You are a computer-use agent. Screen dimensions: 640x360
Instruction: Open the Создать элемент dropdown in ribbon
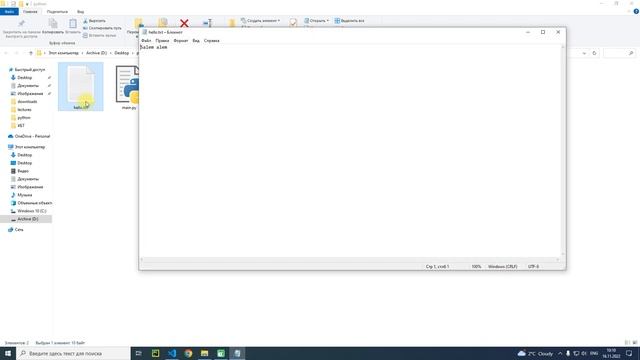260,20
